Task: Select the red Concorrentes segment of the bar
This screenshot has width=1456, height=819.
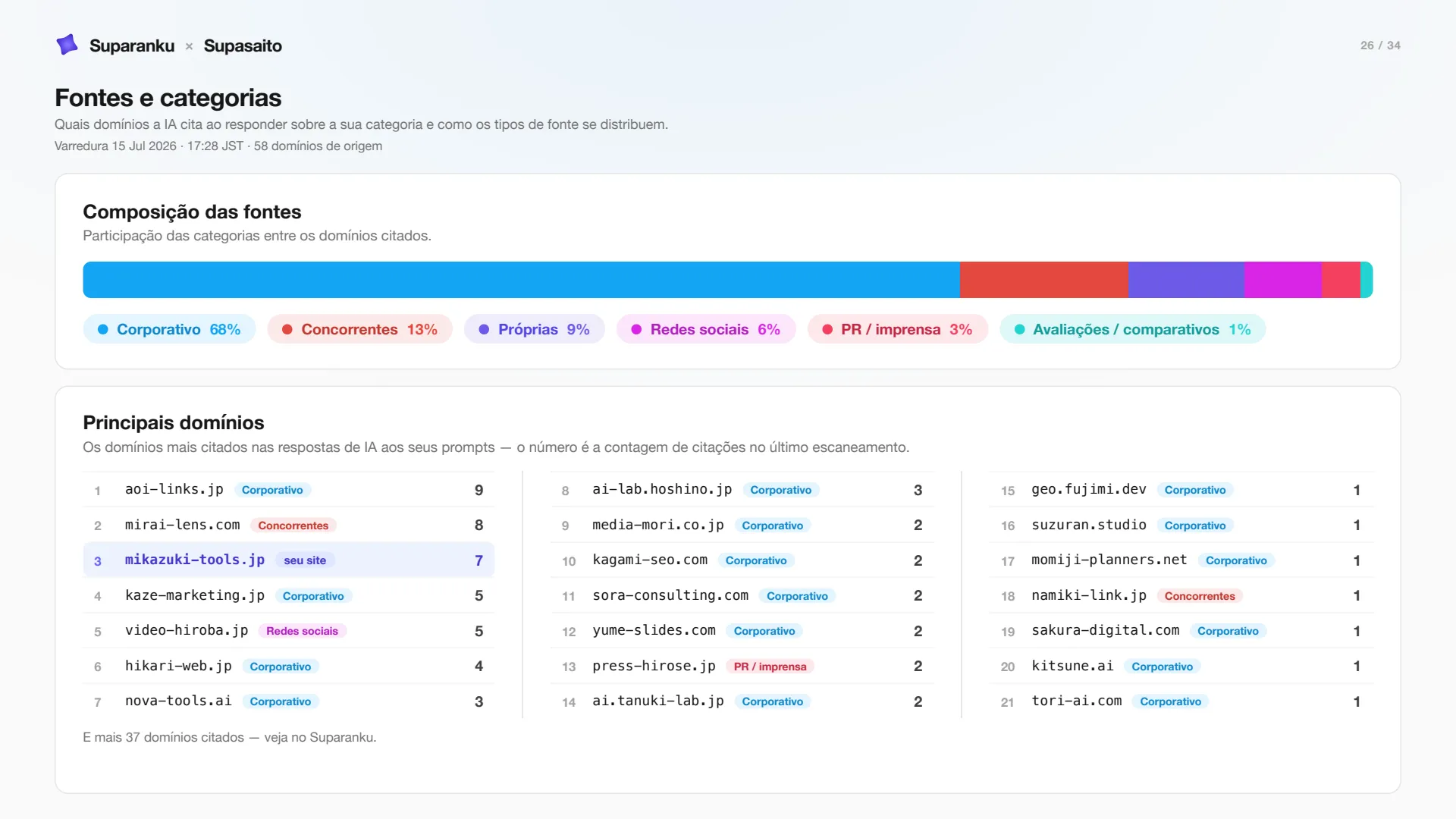Action: pos(1044,280)
